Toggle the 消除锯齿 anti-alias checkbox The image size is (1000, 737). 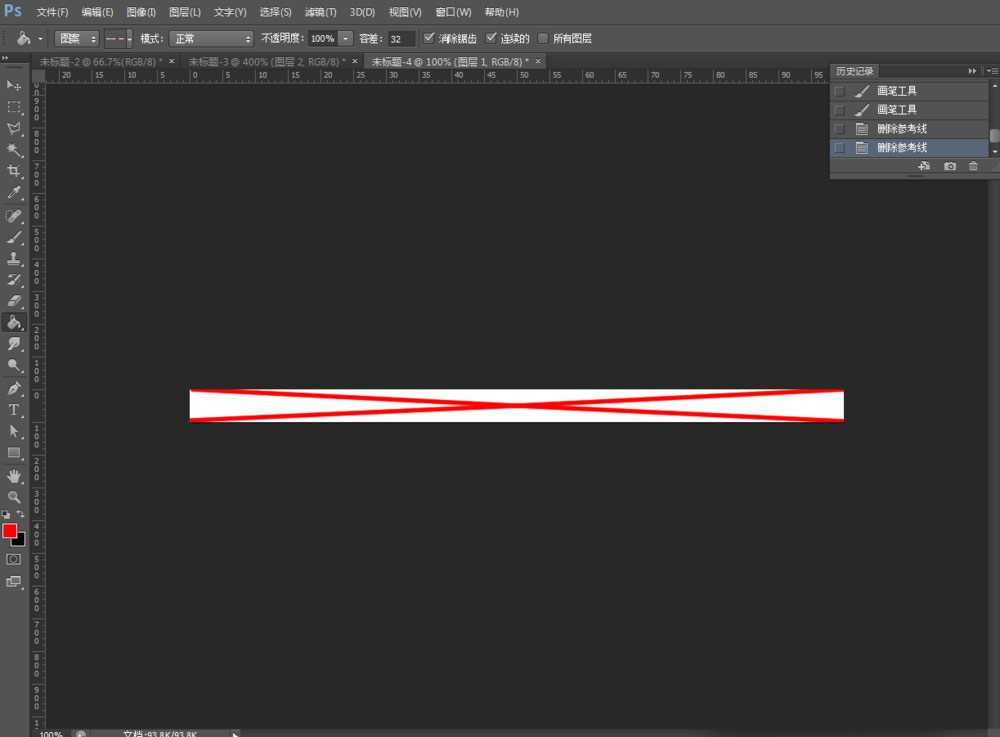(x=429, y=38)
